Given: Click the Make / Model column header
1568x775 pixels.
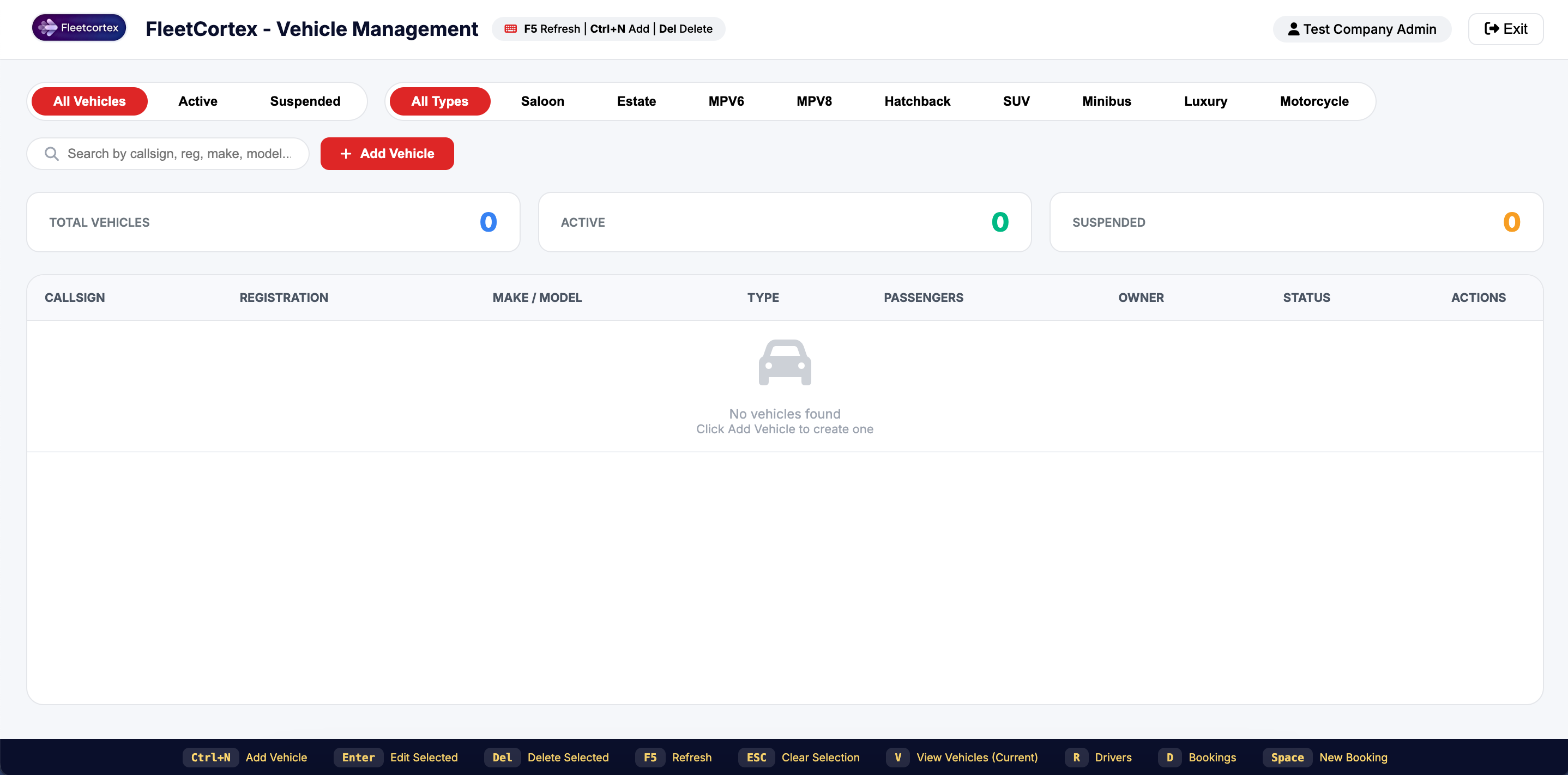Looking at the screenshot, I should tap(537, 298).
